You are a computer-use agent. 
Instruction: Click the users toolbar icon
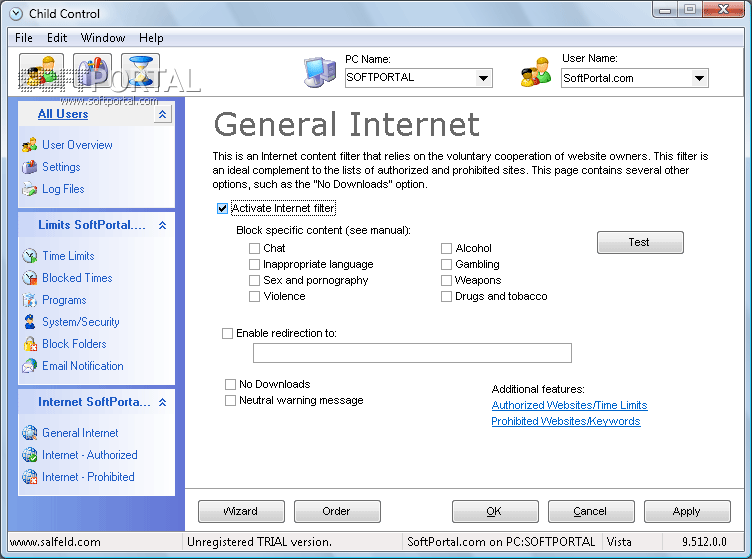pos(41,71)
